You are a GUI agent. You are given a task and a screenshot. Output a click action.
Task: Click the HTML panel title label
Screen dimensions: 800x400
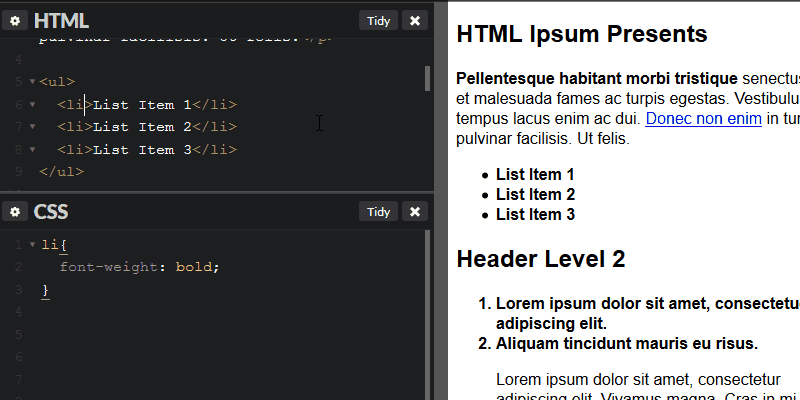tap(61, 21)
